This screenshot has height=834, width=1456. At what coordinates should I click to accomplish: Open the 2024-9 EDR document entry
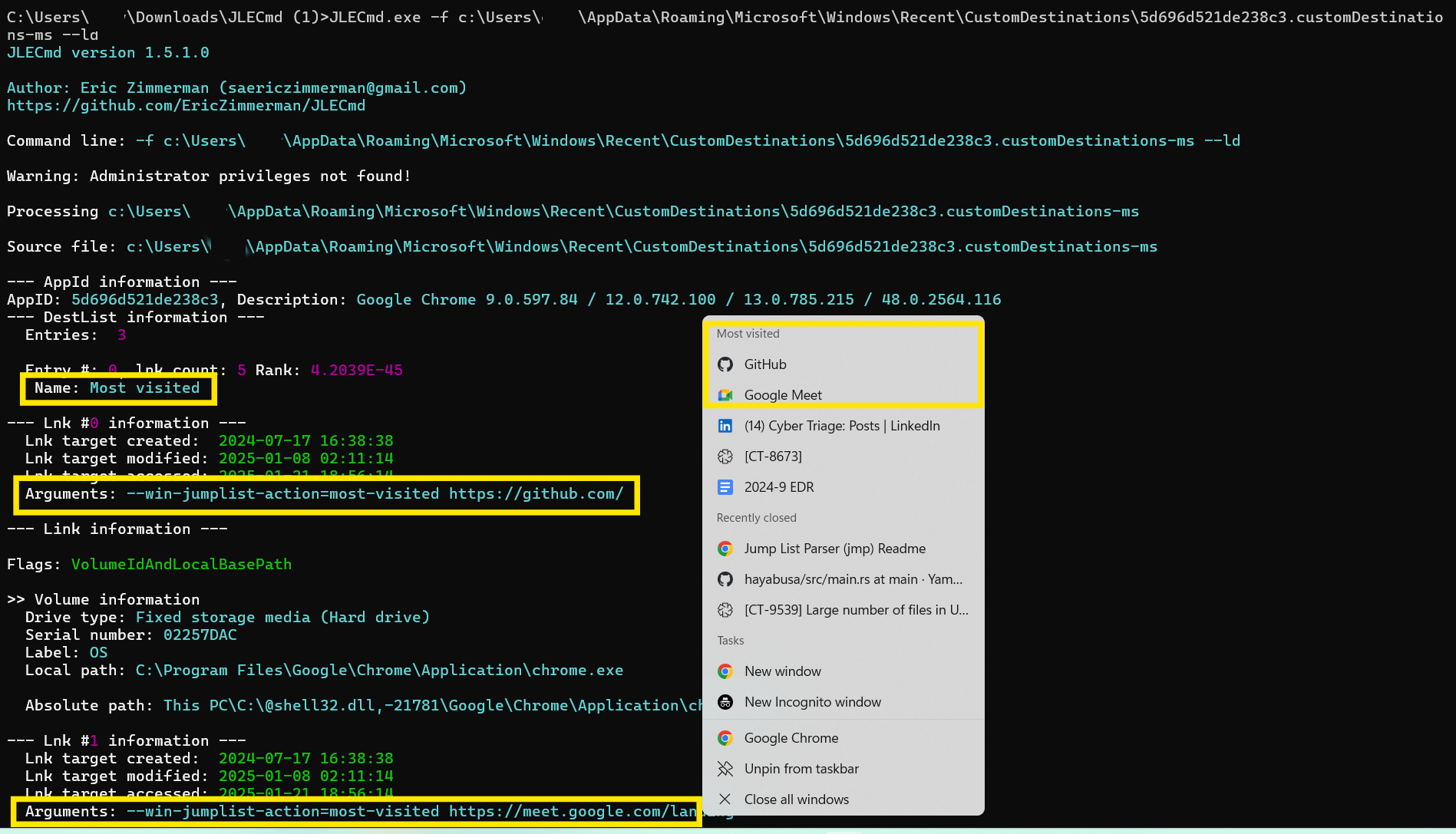coord(843,487)
